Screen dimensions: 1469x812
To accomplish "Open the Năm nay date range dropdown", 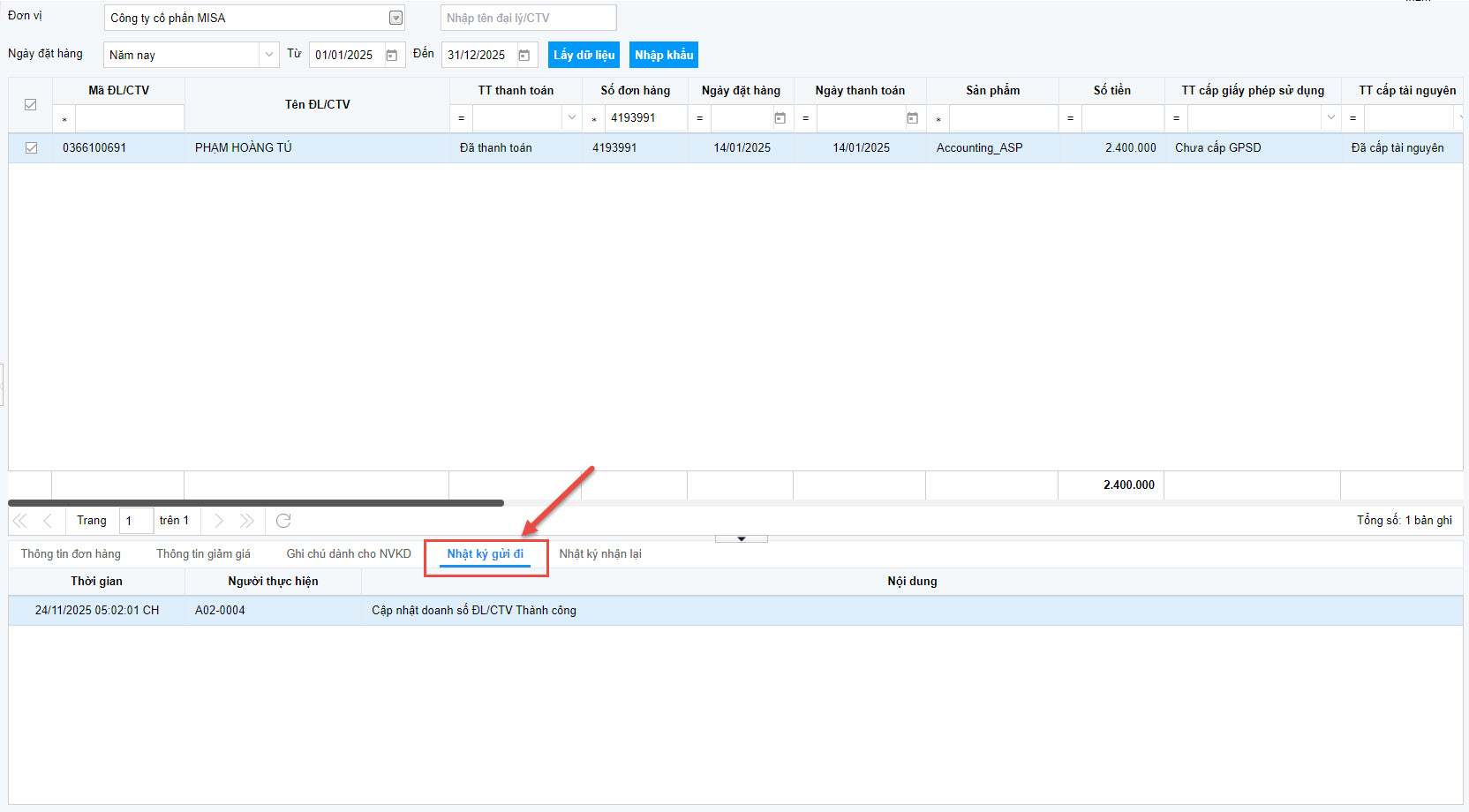I will click(269, 55).
